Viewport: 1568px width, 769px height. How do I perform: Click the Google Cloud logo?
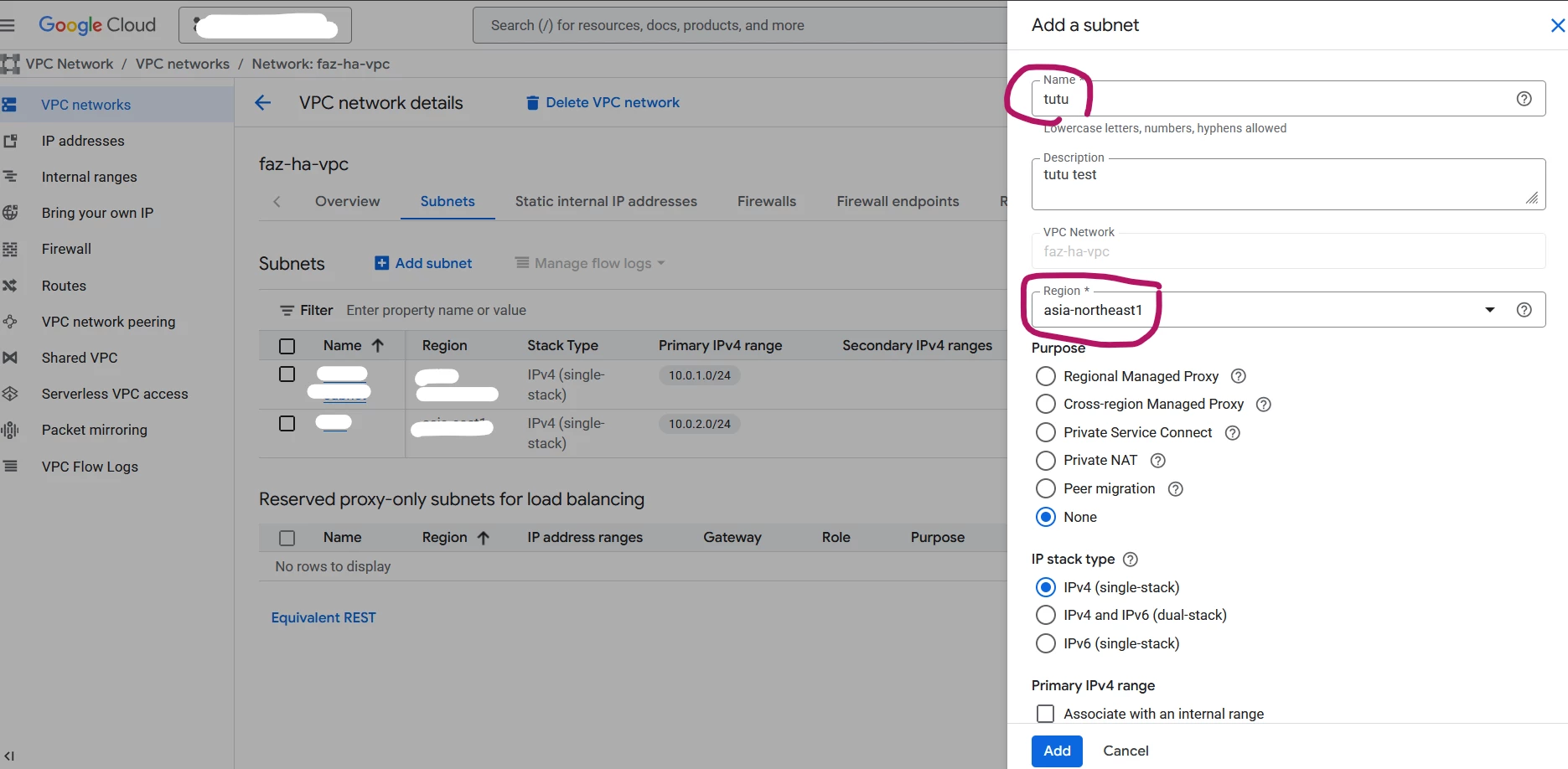[97, 25]
